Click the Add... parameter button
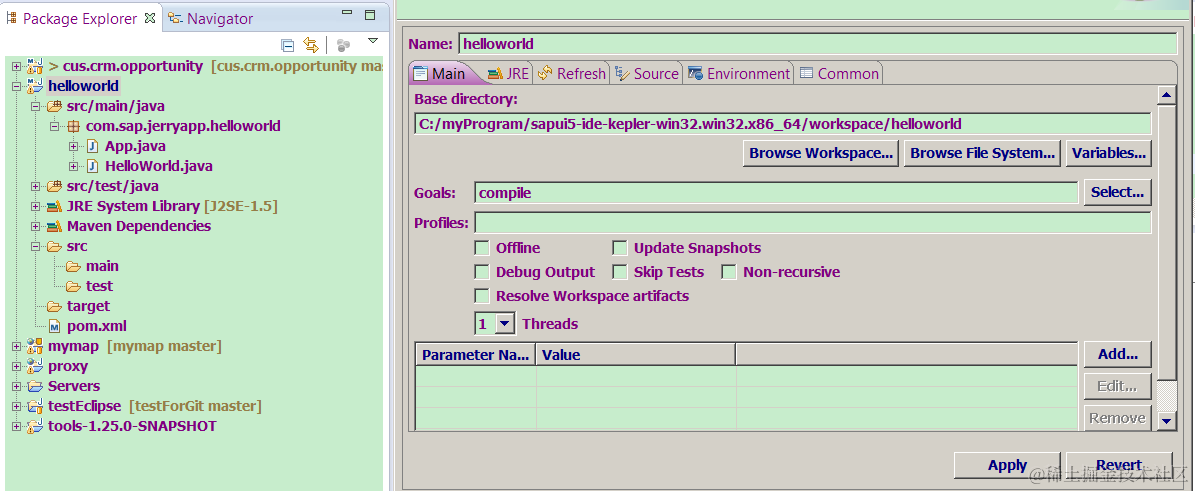 tap(1117, 355)
